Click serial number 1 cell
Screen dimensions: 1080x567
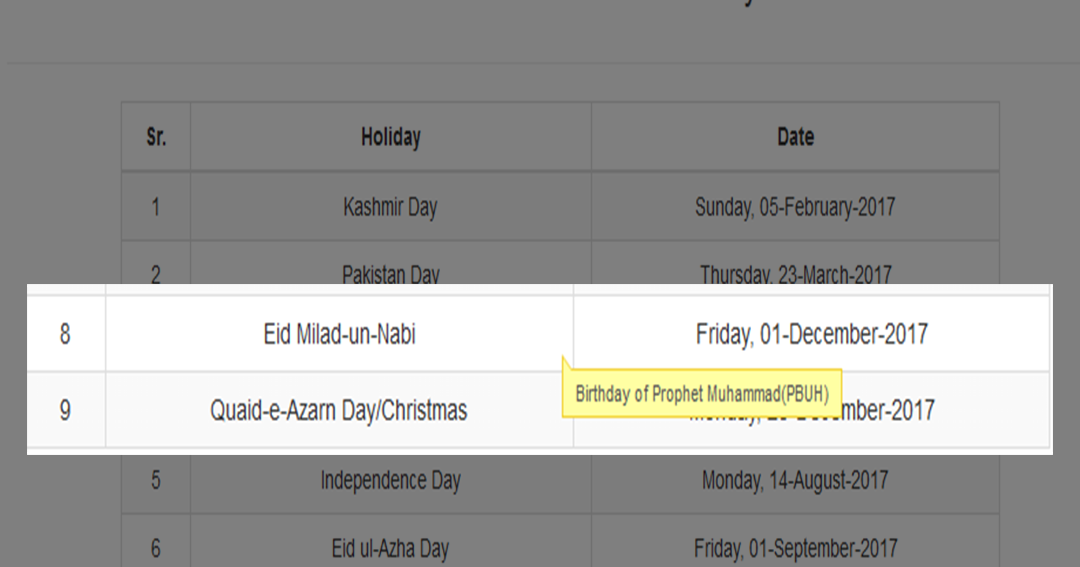point(156,207)
